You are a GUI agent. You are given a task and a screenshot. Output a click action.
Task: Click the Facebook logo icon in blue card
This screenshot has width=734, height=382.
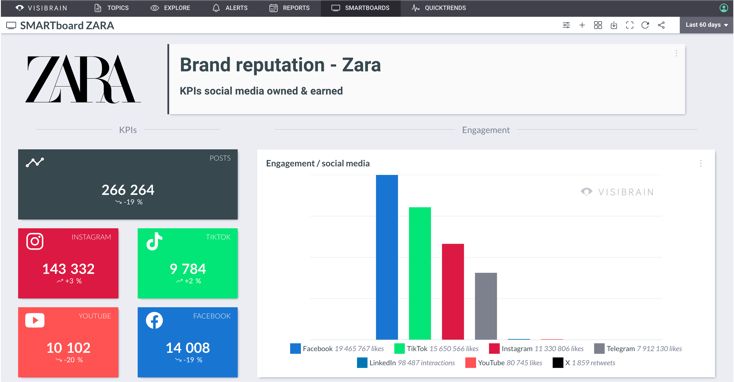point(154,320)
